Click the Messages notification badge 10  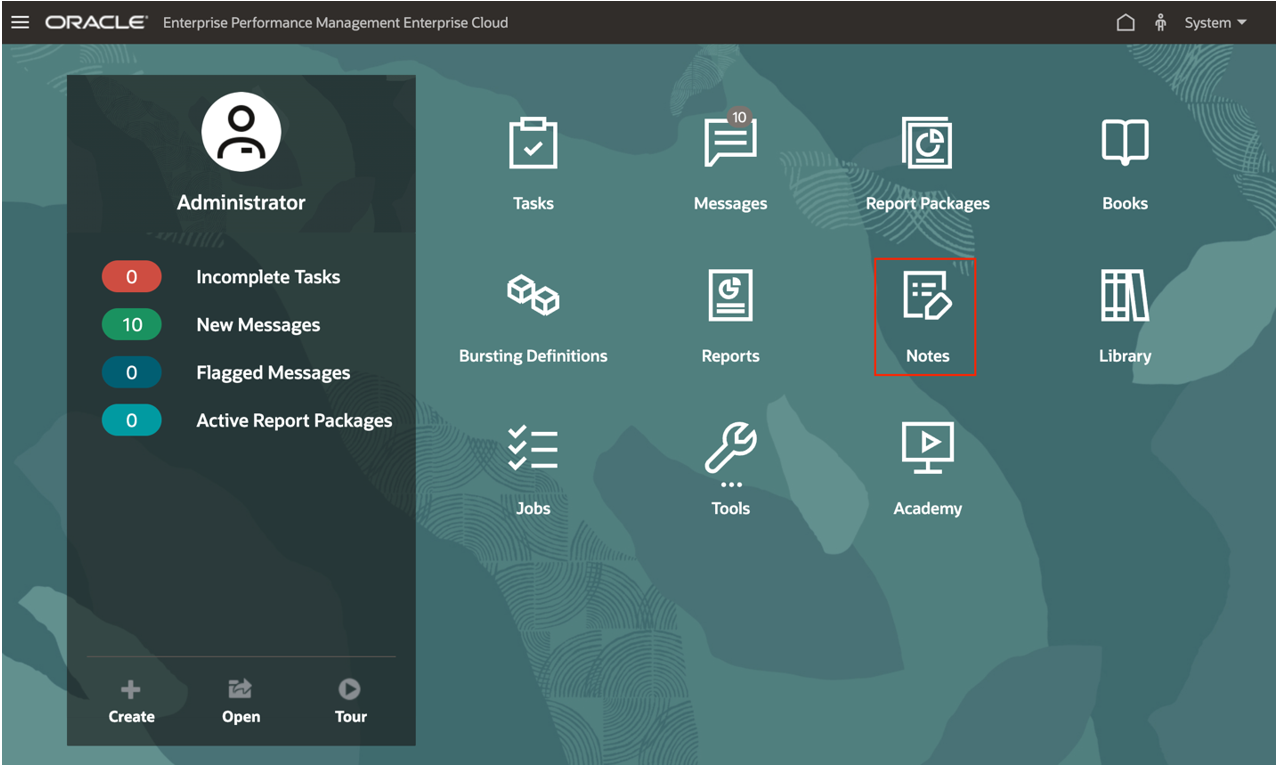[739, 117]
